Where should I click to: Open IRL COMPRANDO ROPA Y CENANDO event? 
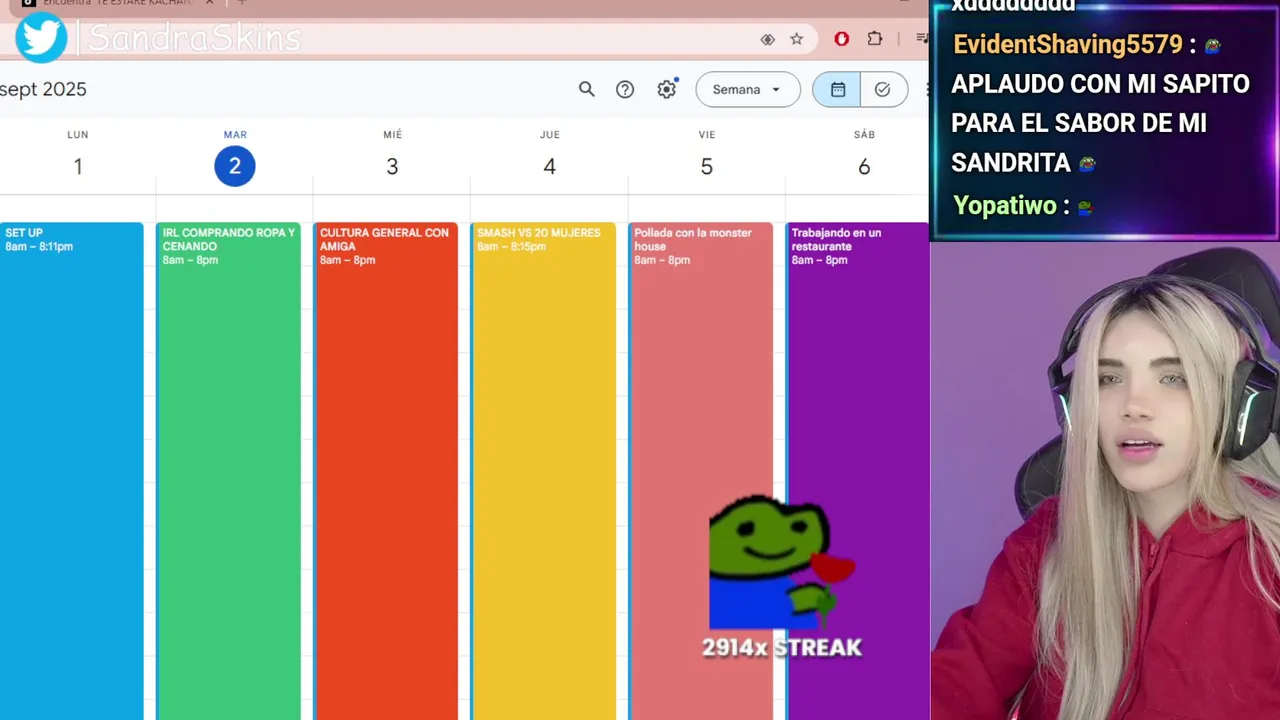(x=229, y=470)
